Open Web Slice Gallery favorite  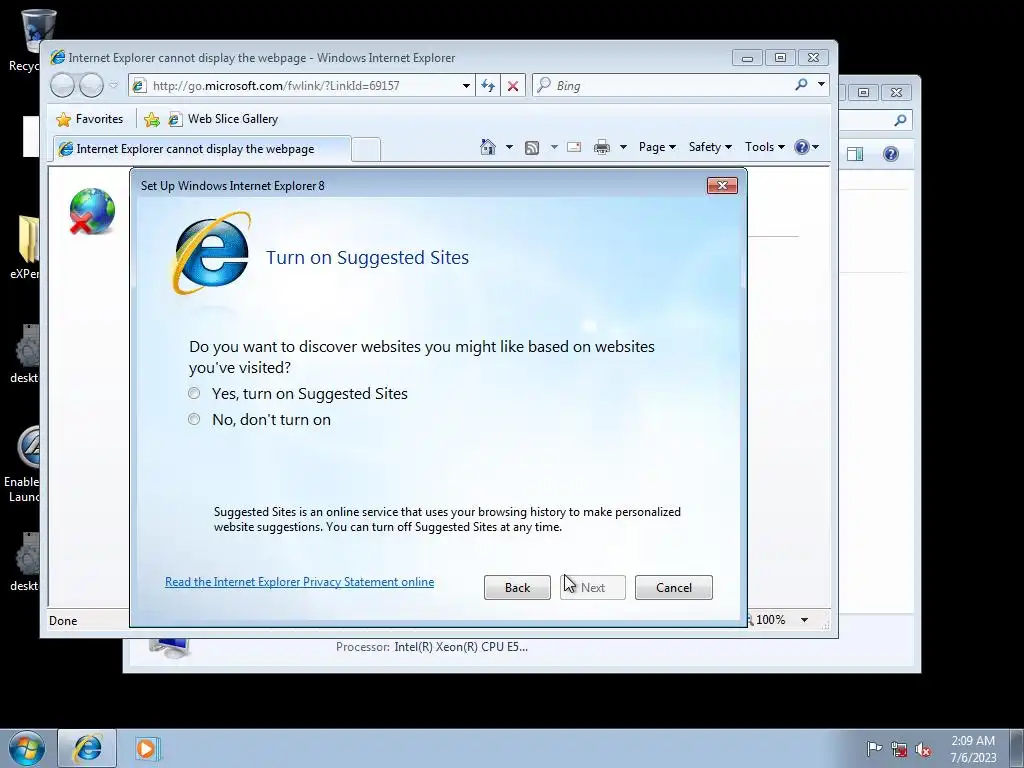click(x=223, y=119)
